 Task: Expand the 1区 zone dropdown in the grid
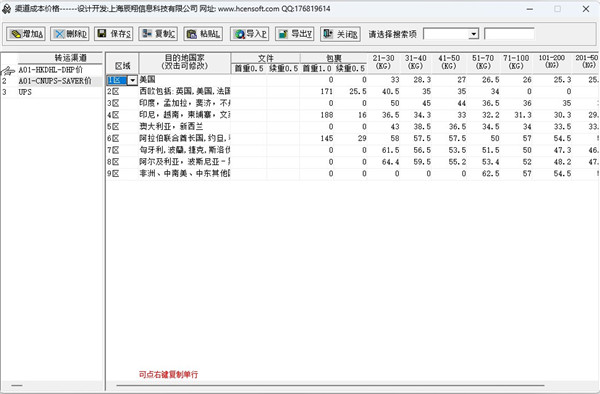click(x=132, y=80)
